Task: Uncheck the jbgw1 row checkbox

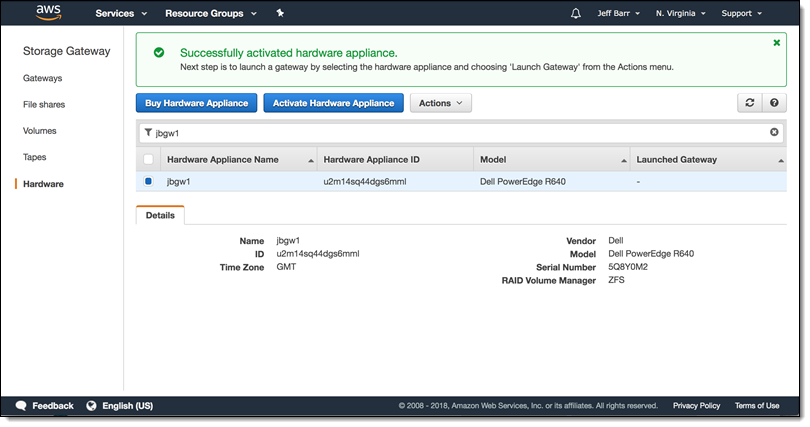Action: coord(149,182)
